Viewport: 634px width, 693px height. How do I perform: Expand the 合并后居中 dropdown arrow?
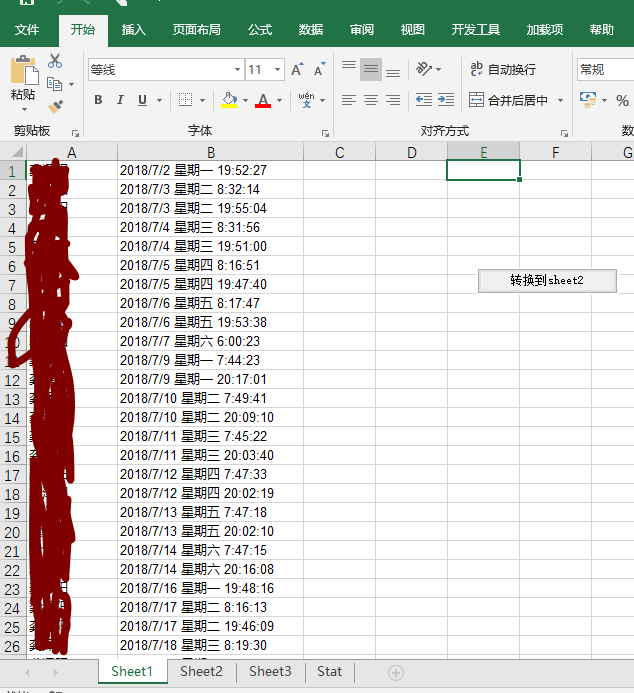click(560, 101)
